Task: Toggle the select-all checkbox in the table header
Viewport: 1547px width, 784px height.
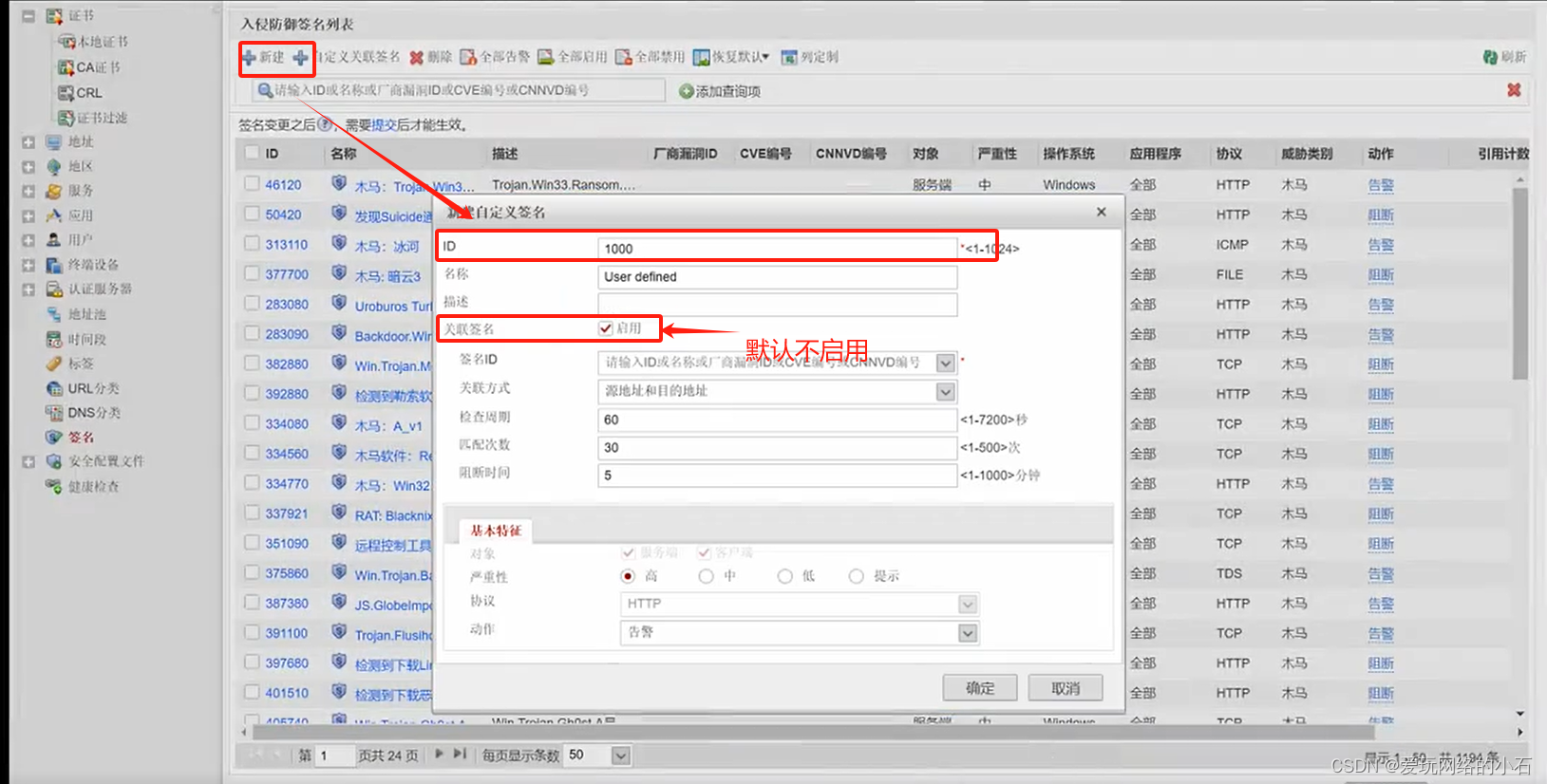Action: [252, 153]
